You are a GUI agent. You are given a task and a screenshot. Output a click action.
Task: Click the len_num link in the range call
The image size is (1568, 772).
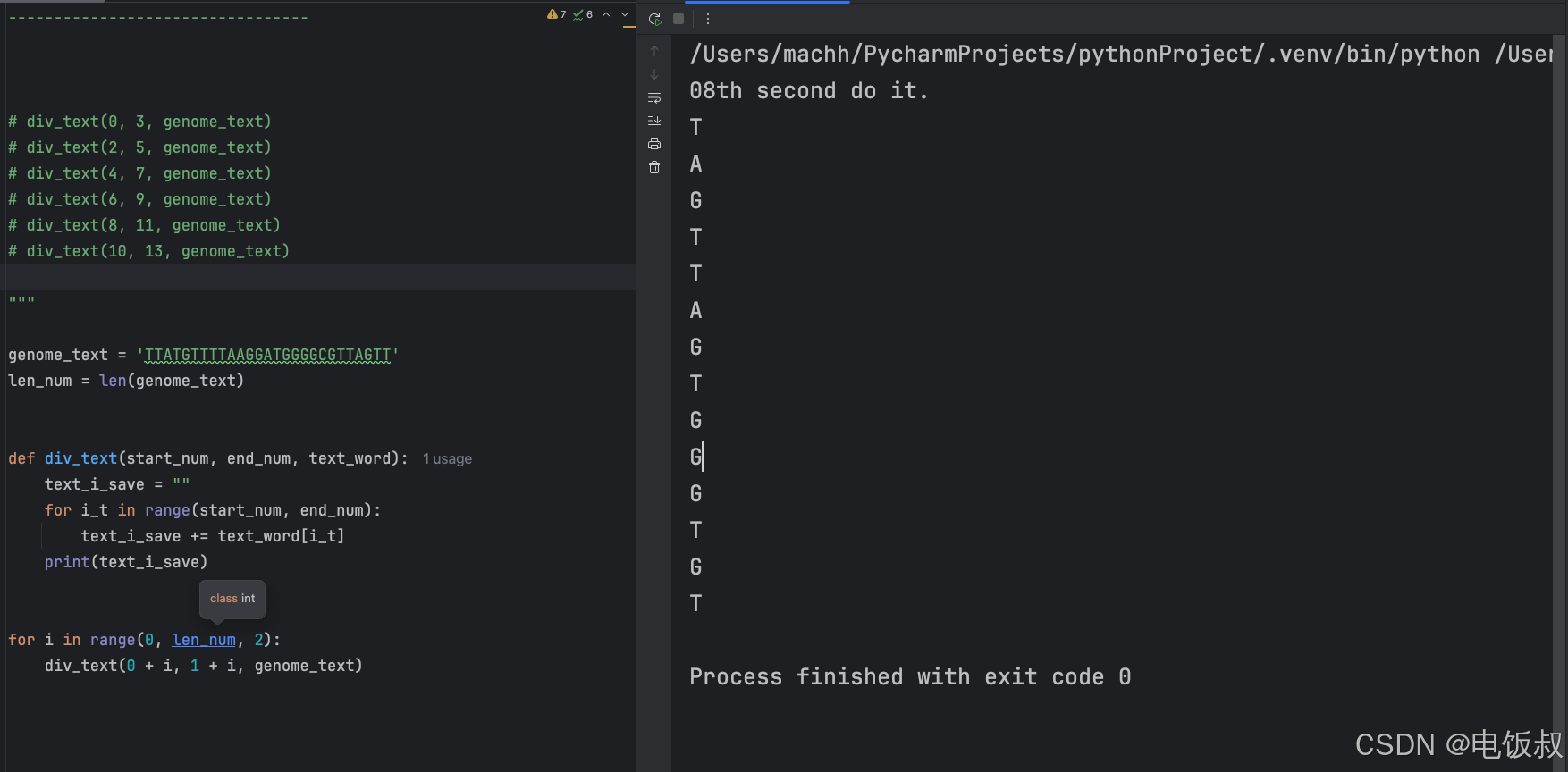point(204,640)
